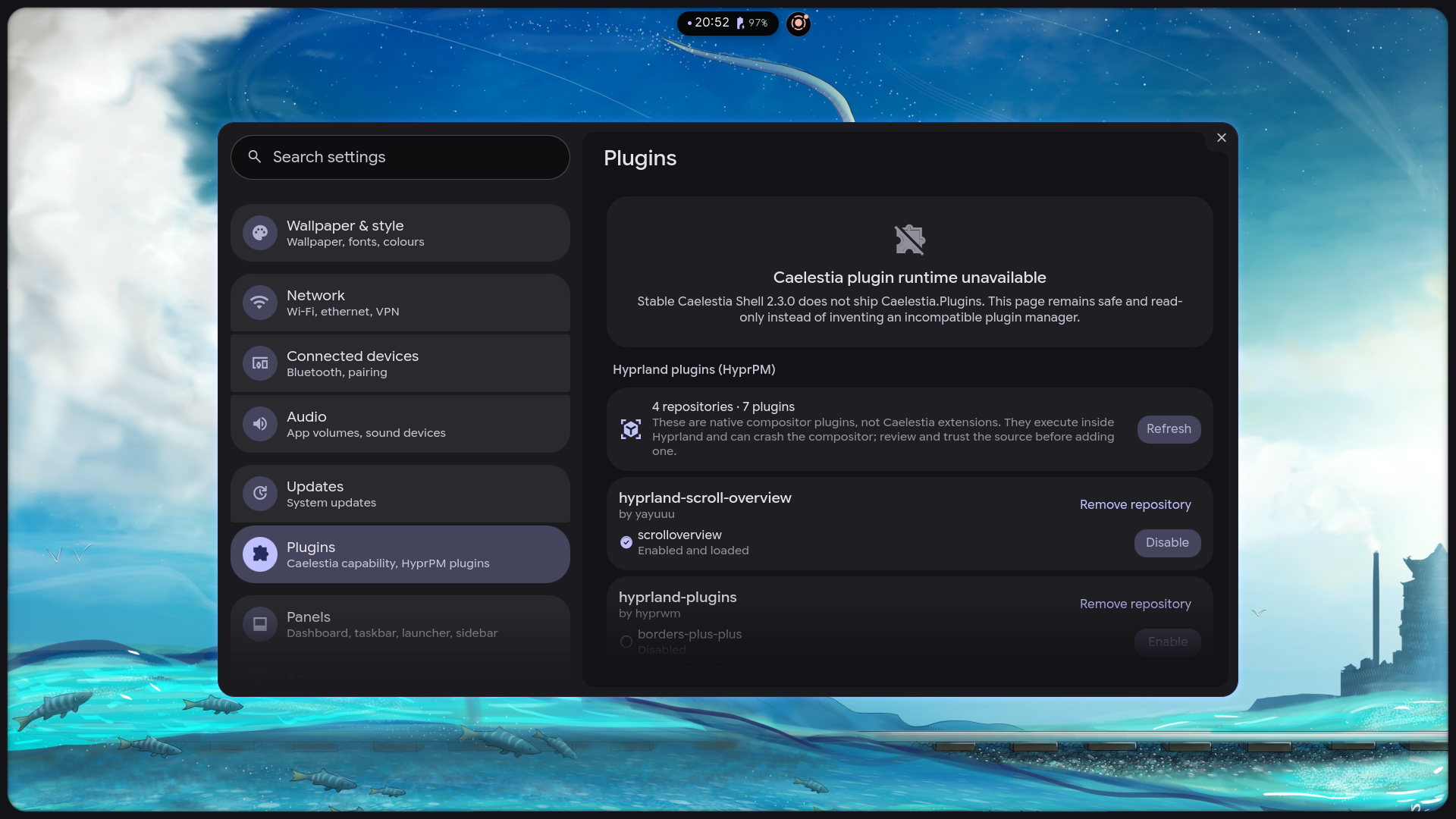The height and width of the screenshot is (819, 1456).
Task: Click the recording indicator icon in top bar
Action: point(799,24)
